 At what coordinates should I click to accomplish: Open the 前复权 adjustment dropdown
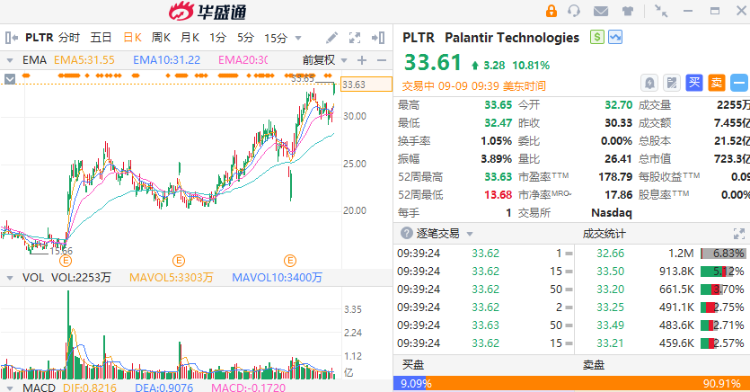(344, 60)
